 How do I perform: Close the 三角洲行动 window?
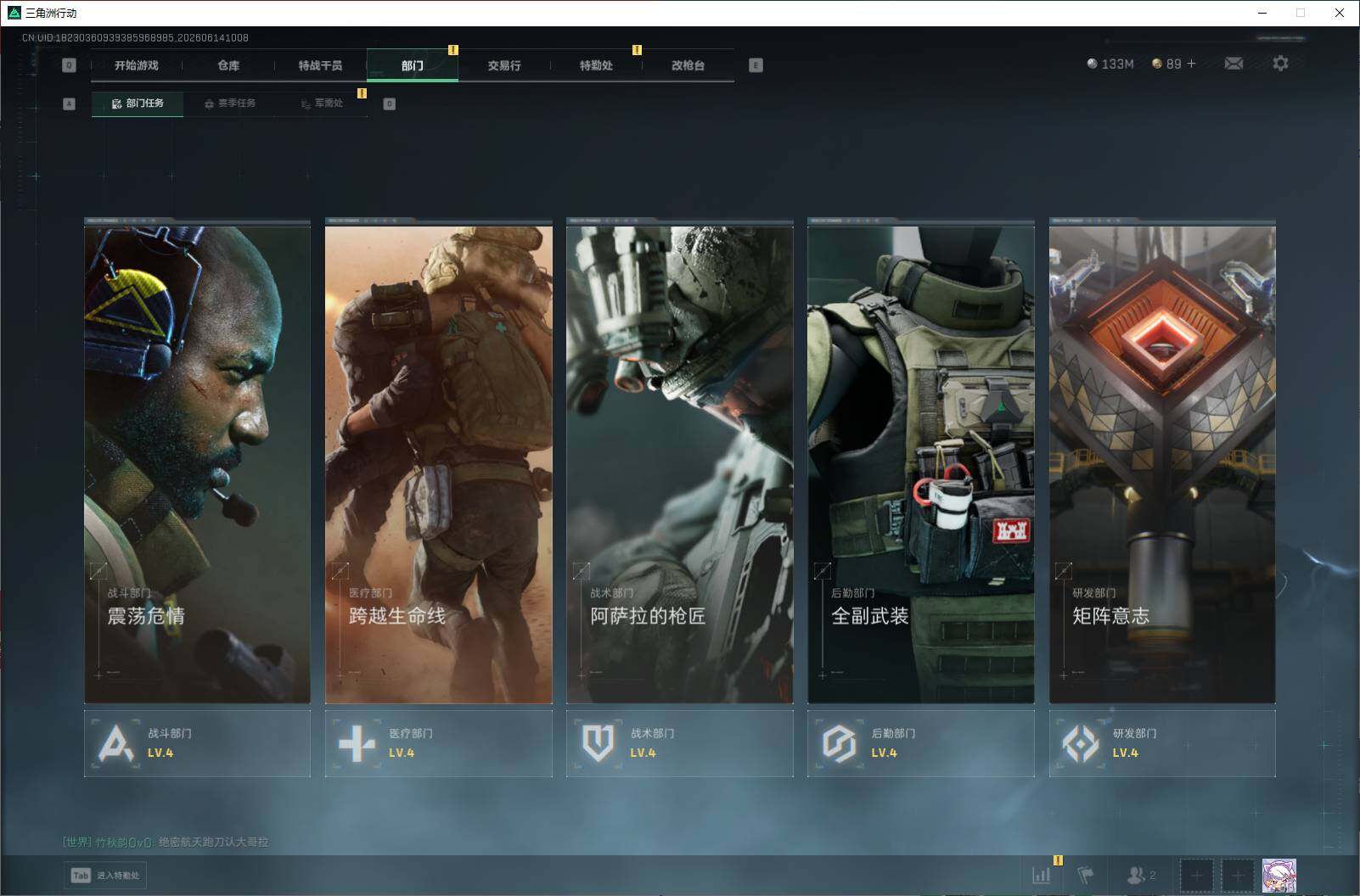coord(1340,13)
